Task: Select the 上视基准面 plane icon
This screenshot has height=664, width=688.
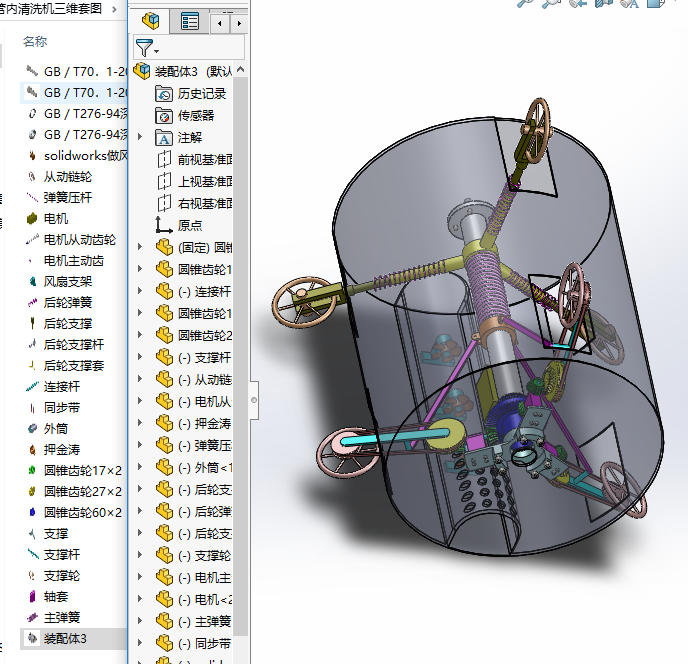Action: pyautogui.click(x=164, y=181)
